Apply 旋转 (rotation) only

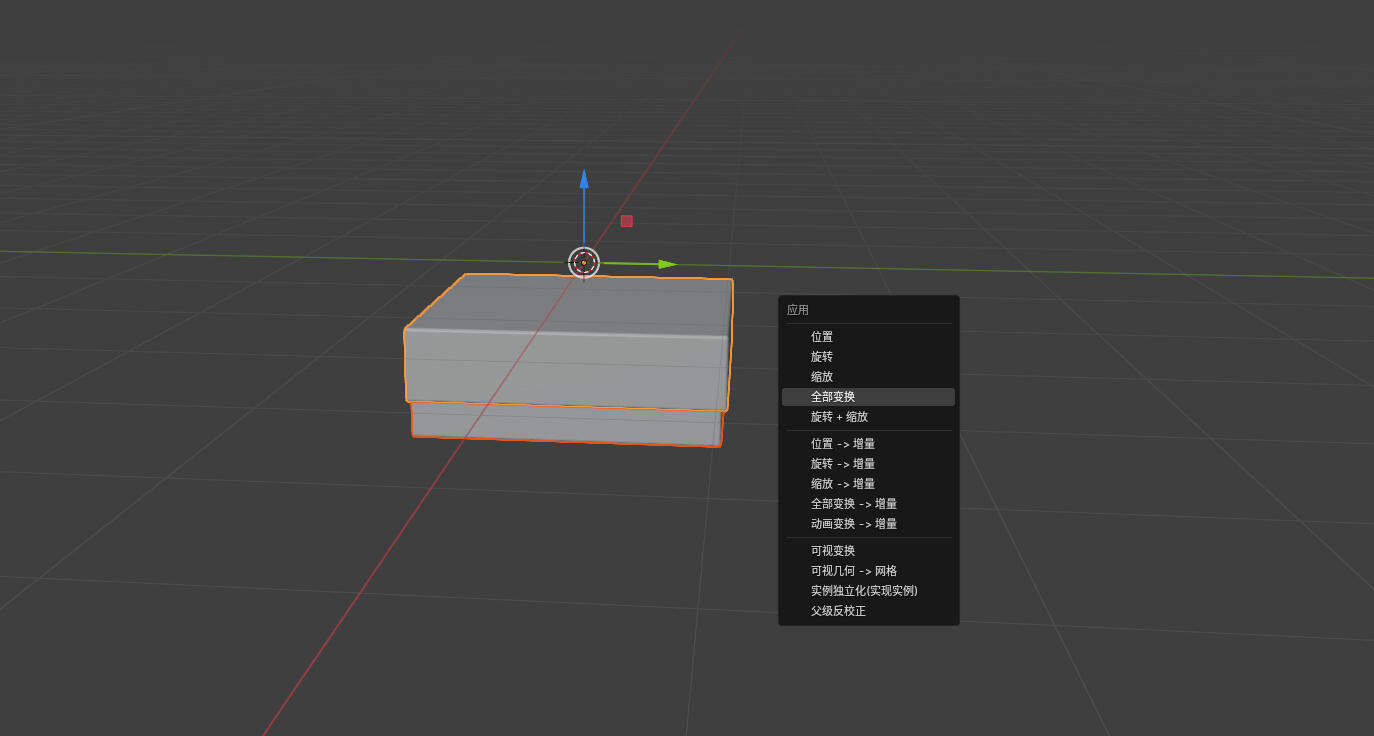(x=868, y=357)
